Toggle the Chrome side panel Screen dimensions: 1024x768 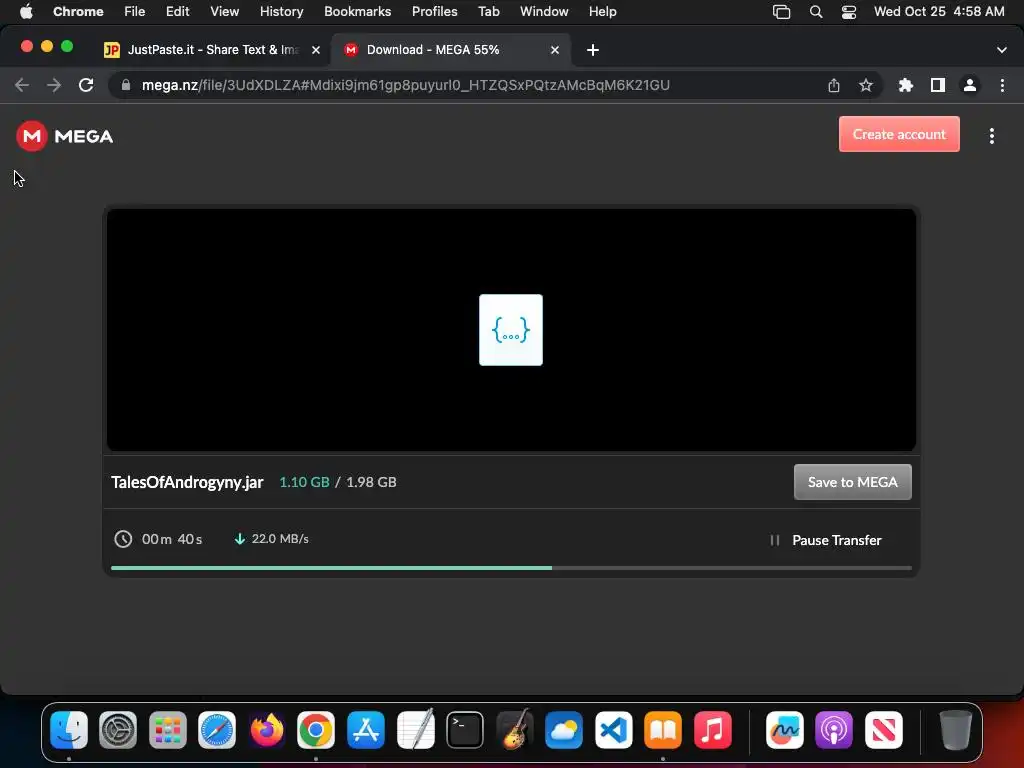938,85
